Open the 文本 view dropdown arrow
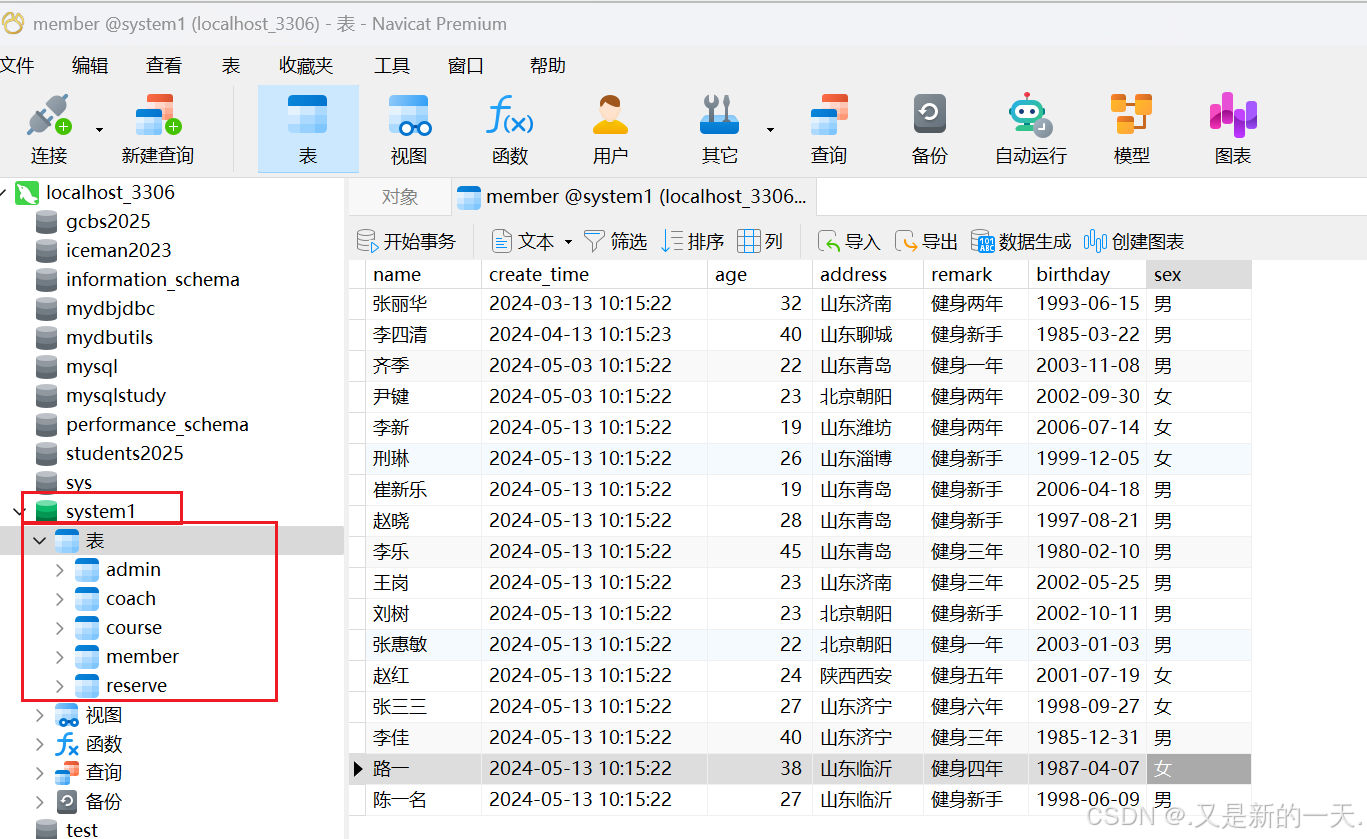 pos(566,240)
